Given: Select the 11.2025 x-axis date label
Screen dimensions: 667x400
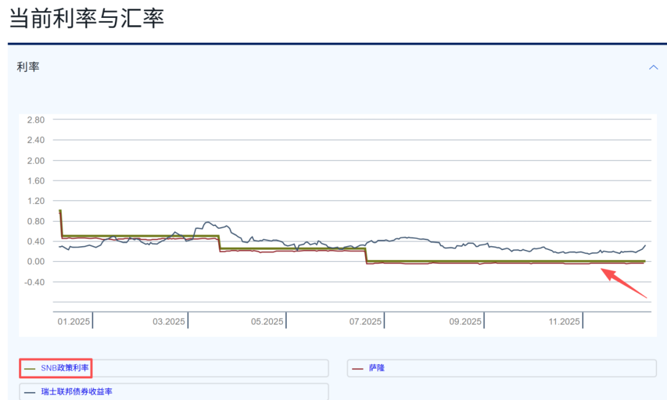Looking at the screenshot, I should click(563, 321).
